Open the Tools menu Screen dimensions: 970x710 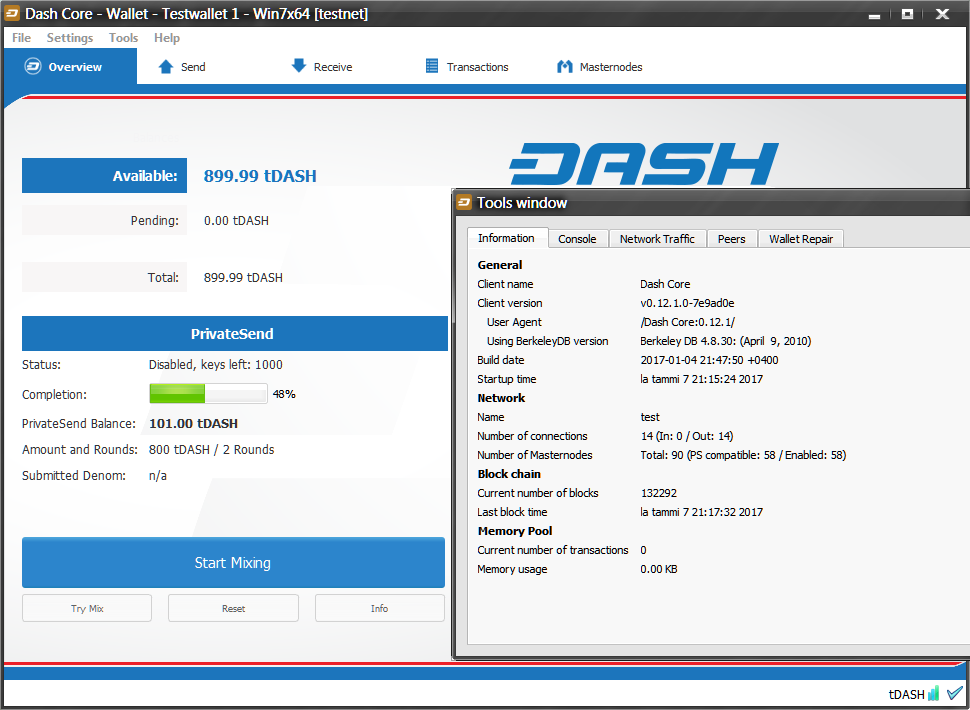click(x=124, y=38)
